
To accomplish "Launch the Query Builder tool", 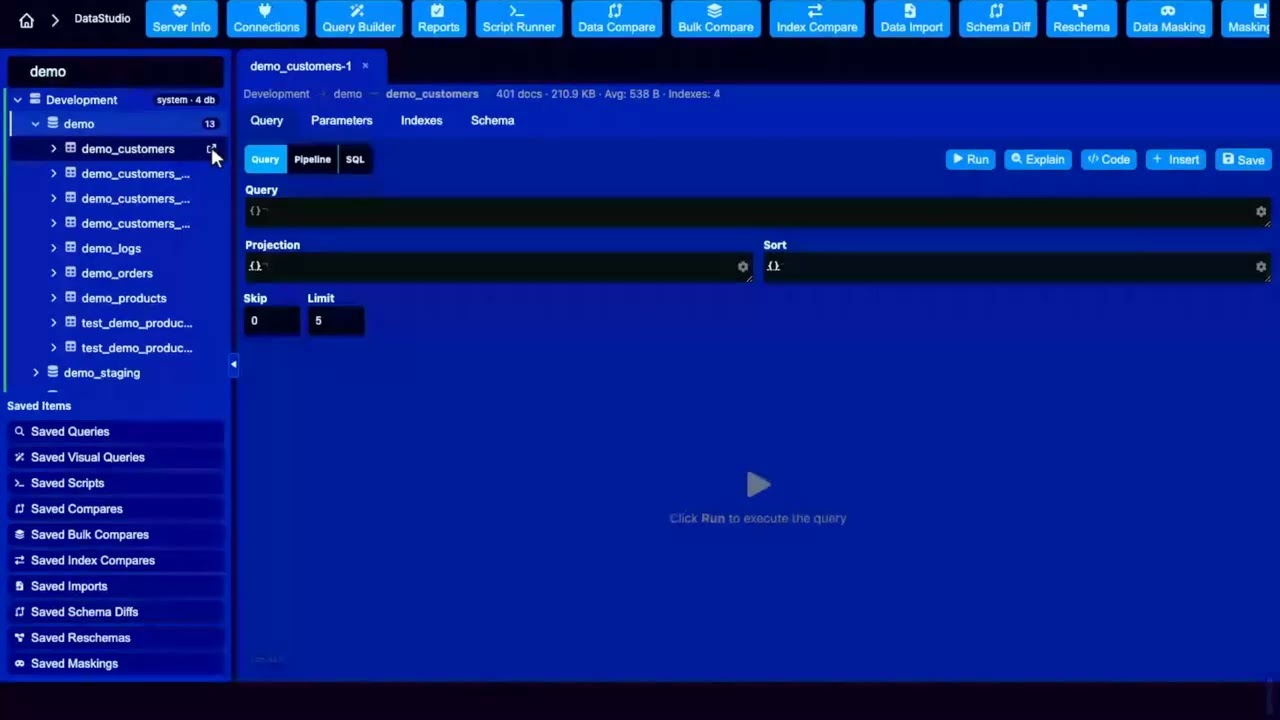I will (x=358, y=19).
